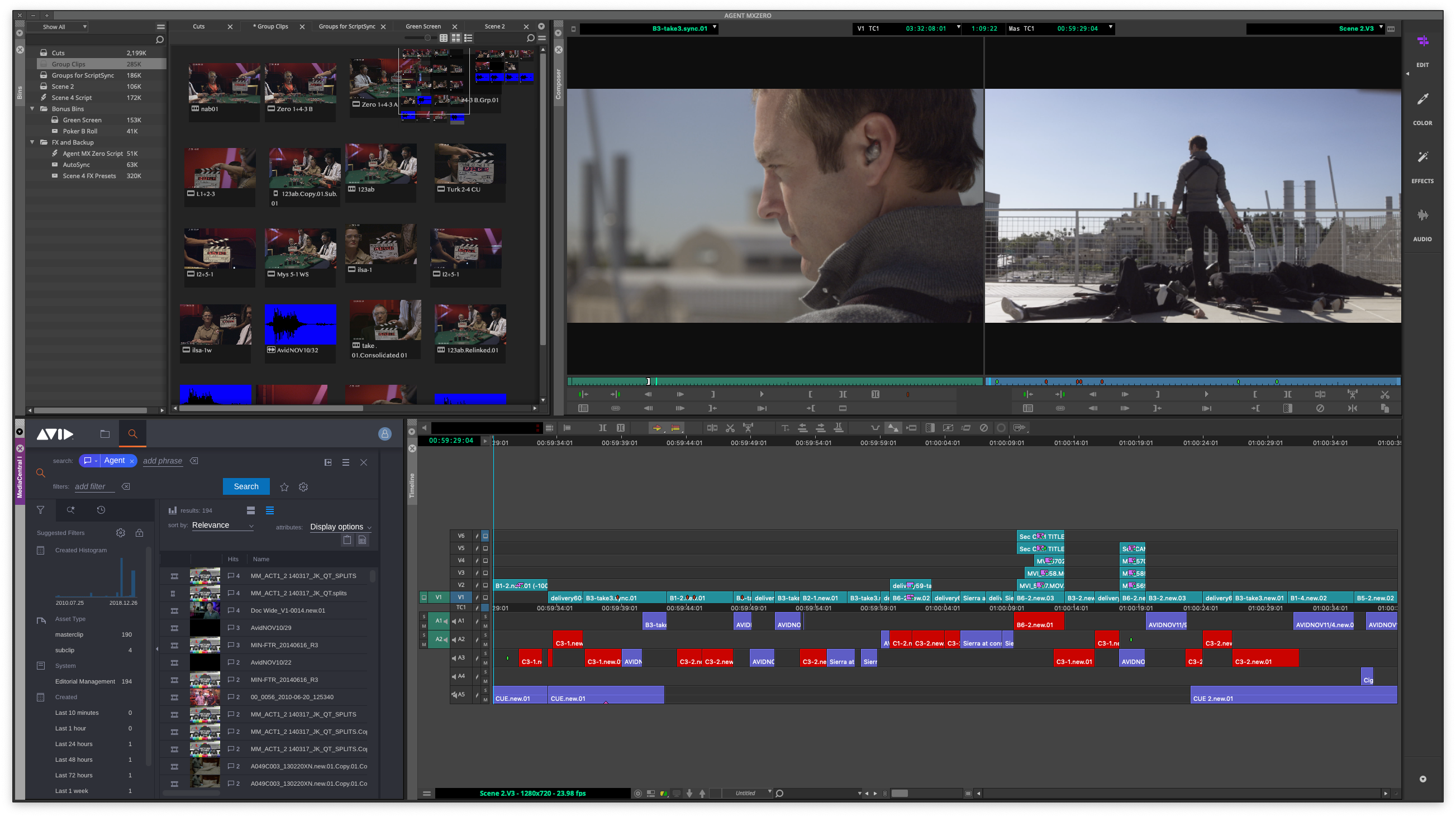Open the MediaCentral folder browse icon
This screenshot has height=817, width=1456.
point(104,434)
